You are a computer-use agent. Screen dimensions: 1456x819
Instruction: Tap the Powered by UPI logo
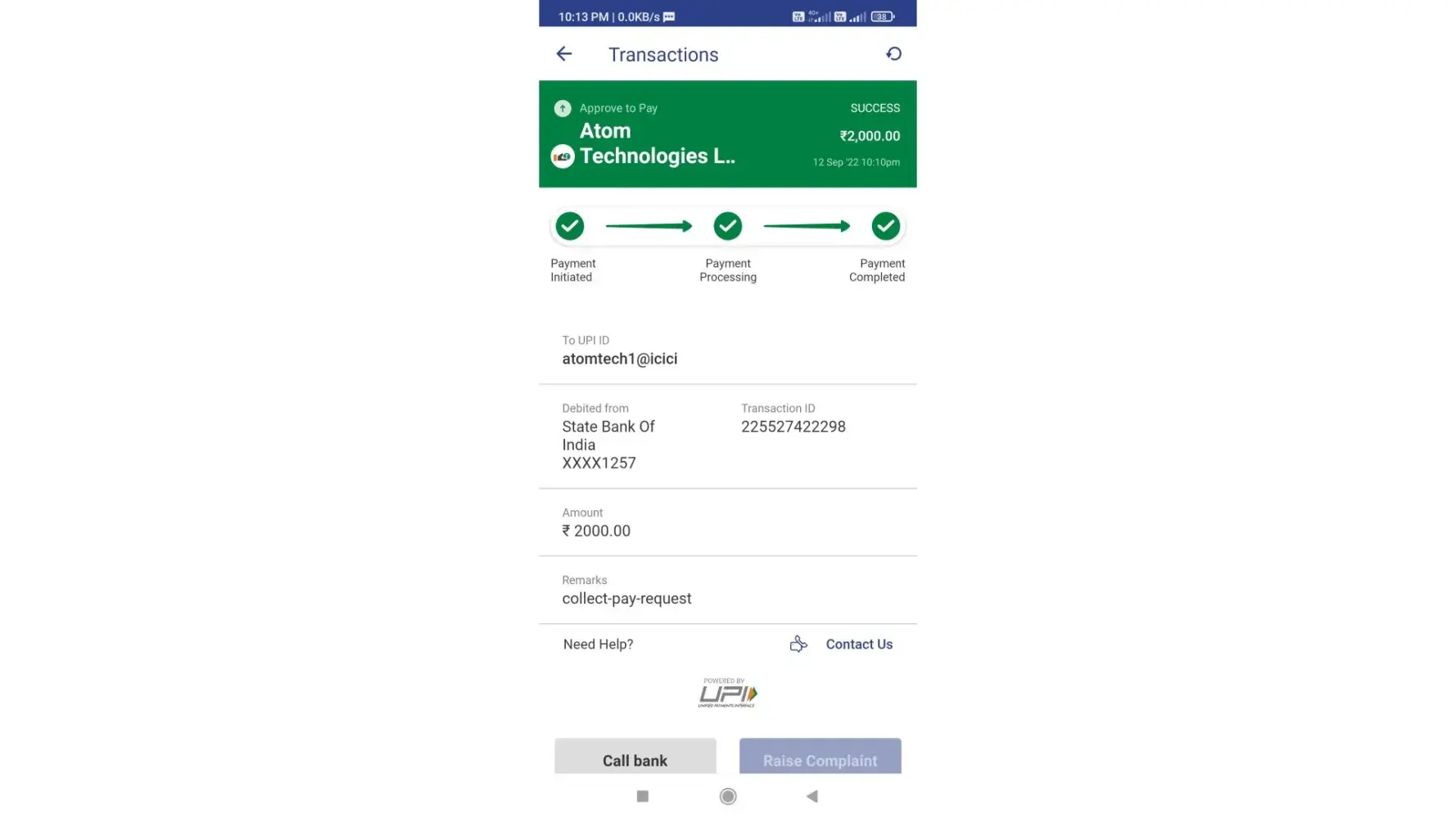tap(727, 693)
